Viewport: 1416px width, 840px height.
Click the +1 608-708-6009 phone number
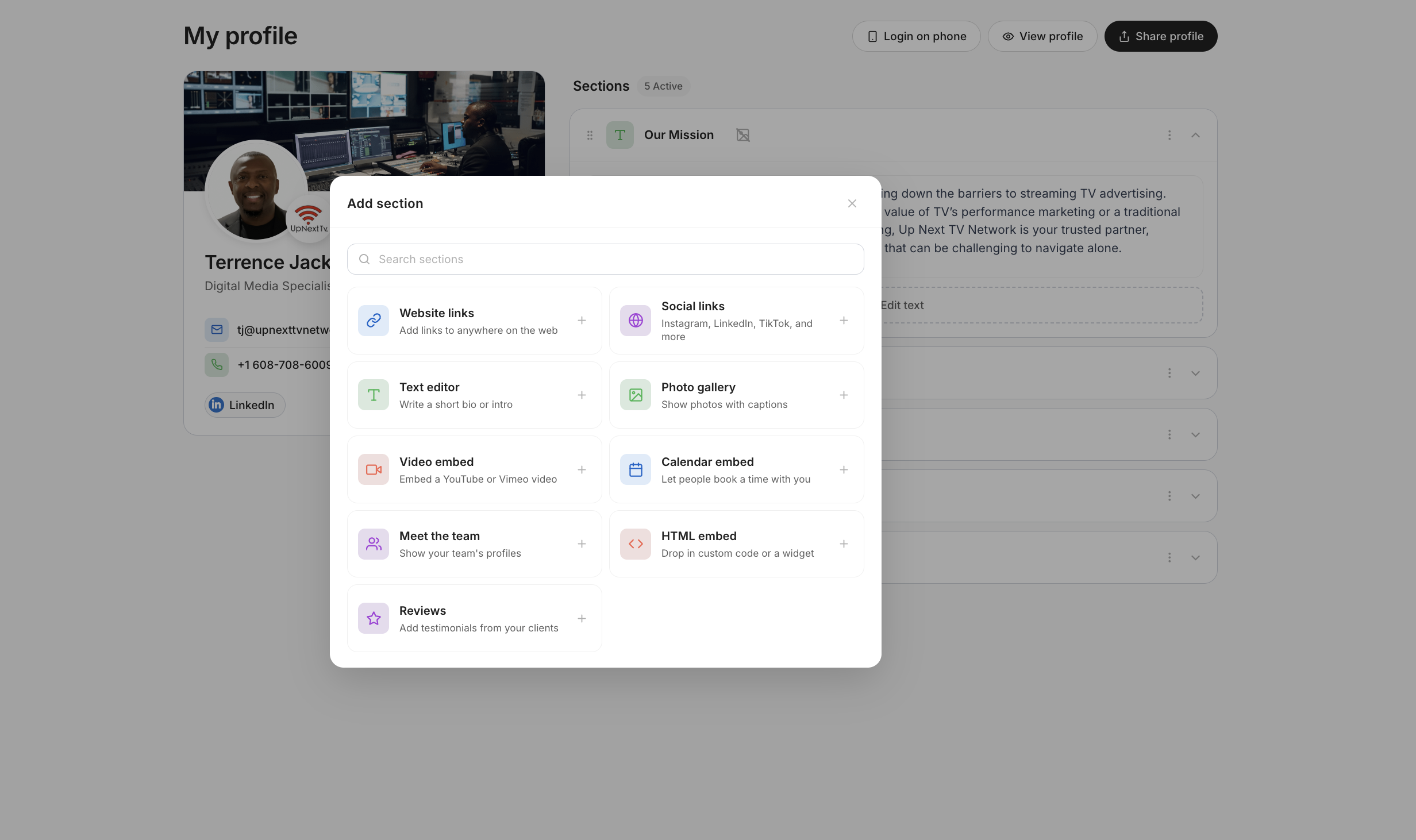284,365
